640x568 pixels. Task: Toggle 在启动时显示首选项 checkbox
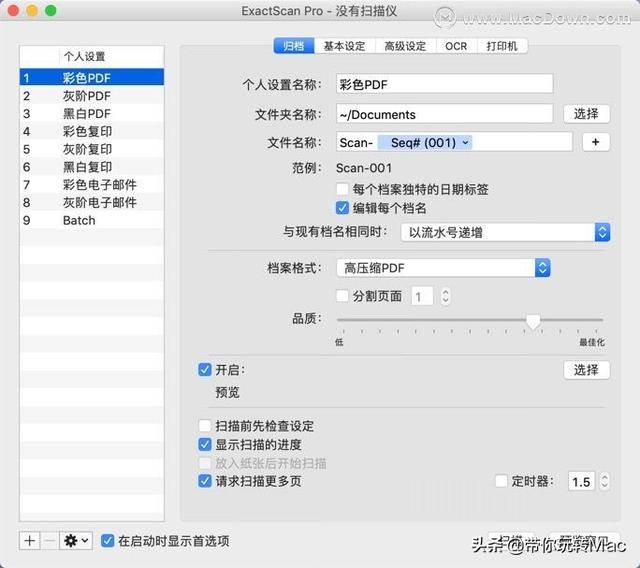coord(107,541)
